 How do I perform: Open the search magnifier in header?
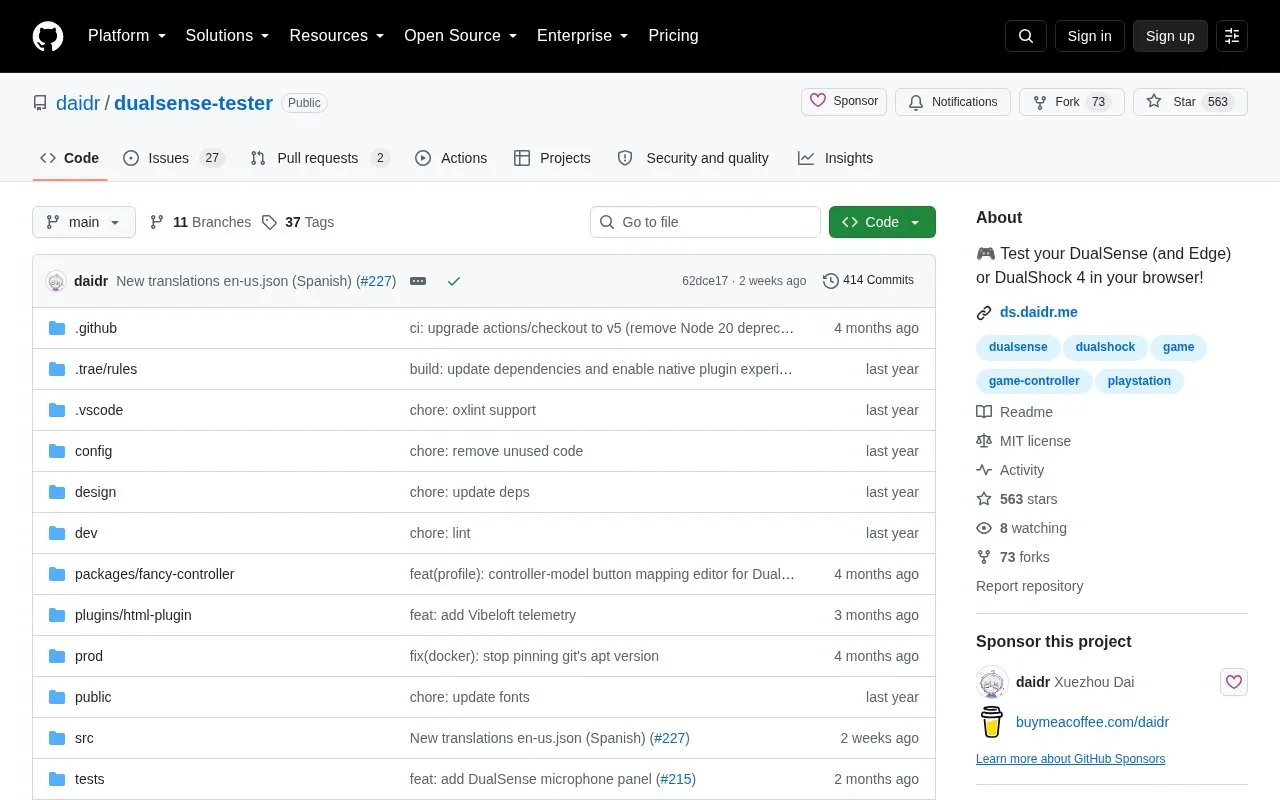[x=1026, y=36]
